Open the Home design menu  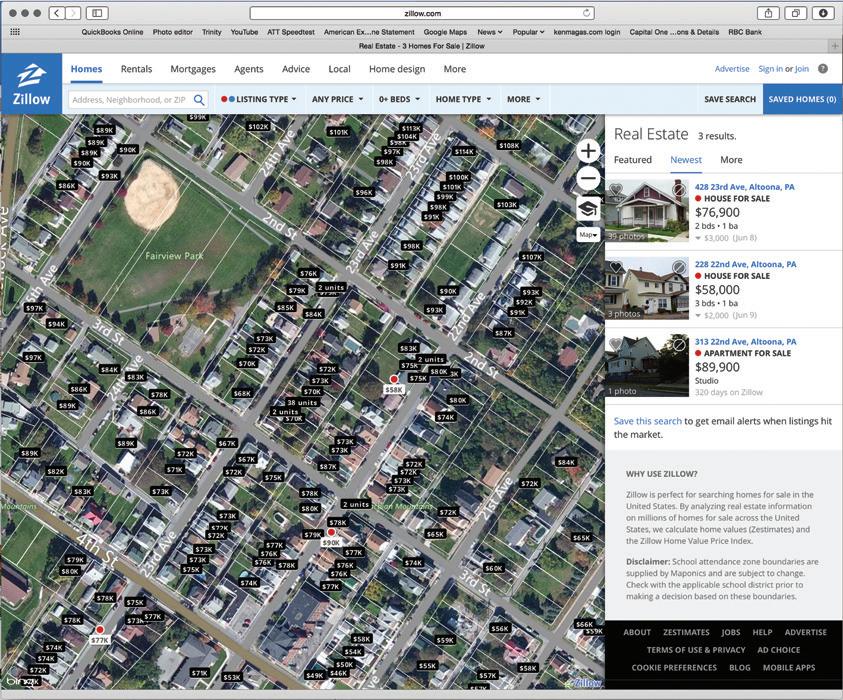coord(397,69)
